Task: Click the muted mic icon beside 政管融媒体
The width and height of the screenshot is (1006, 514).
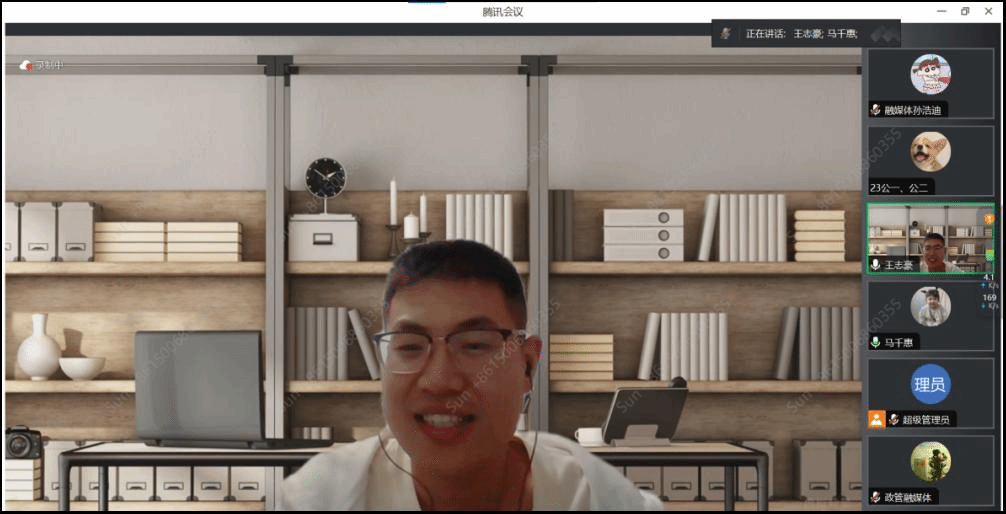Action: point(876,497)
